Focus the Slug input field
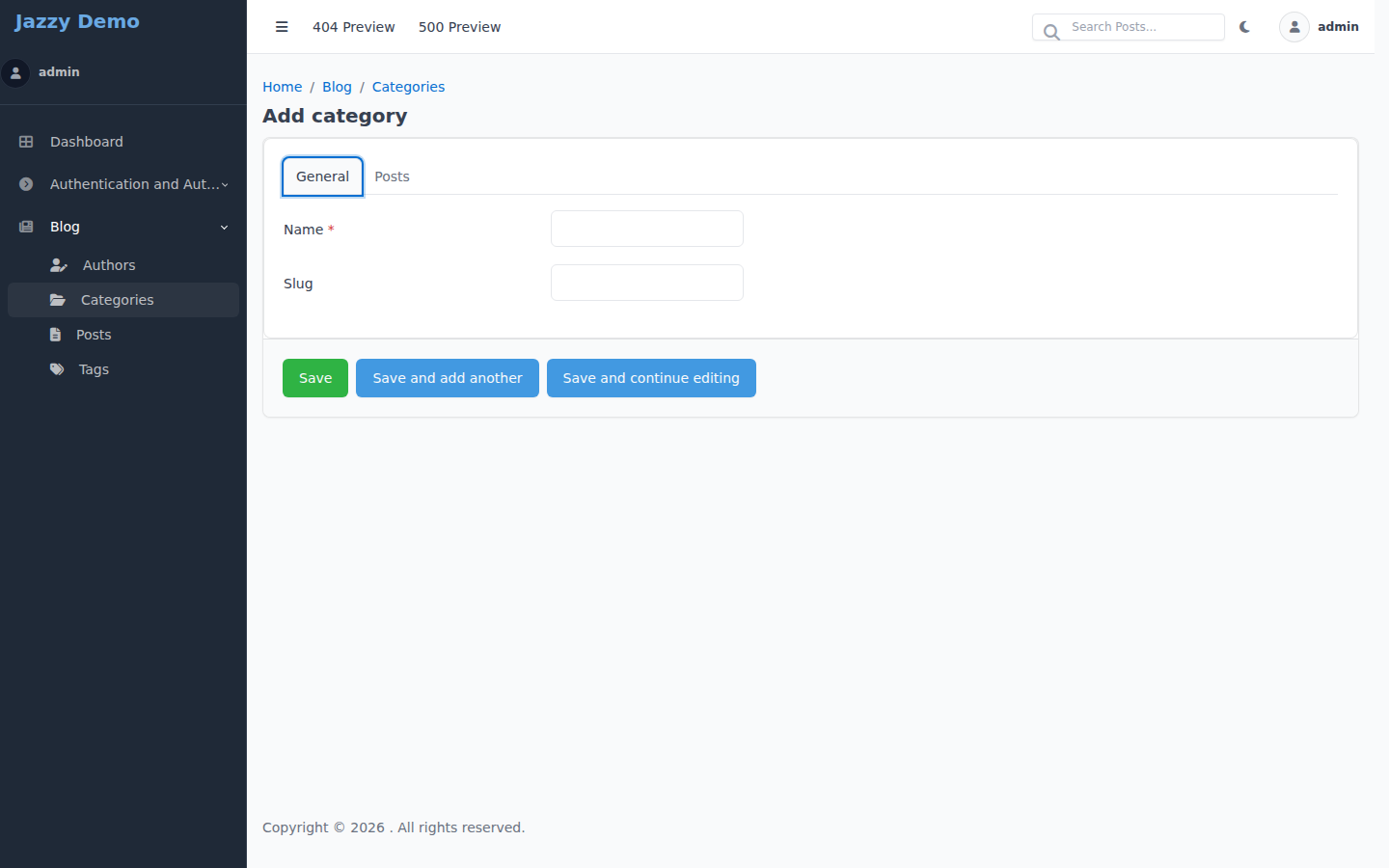Viewport: 1389px width, 868px height. tap(647, 283)
